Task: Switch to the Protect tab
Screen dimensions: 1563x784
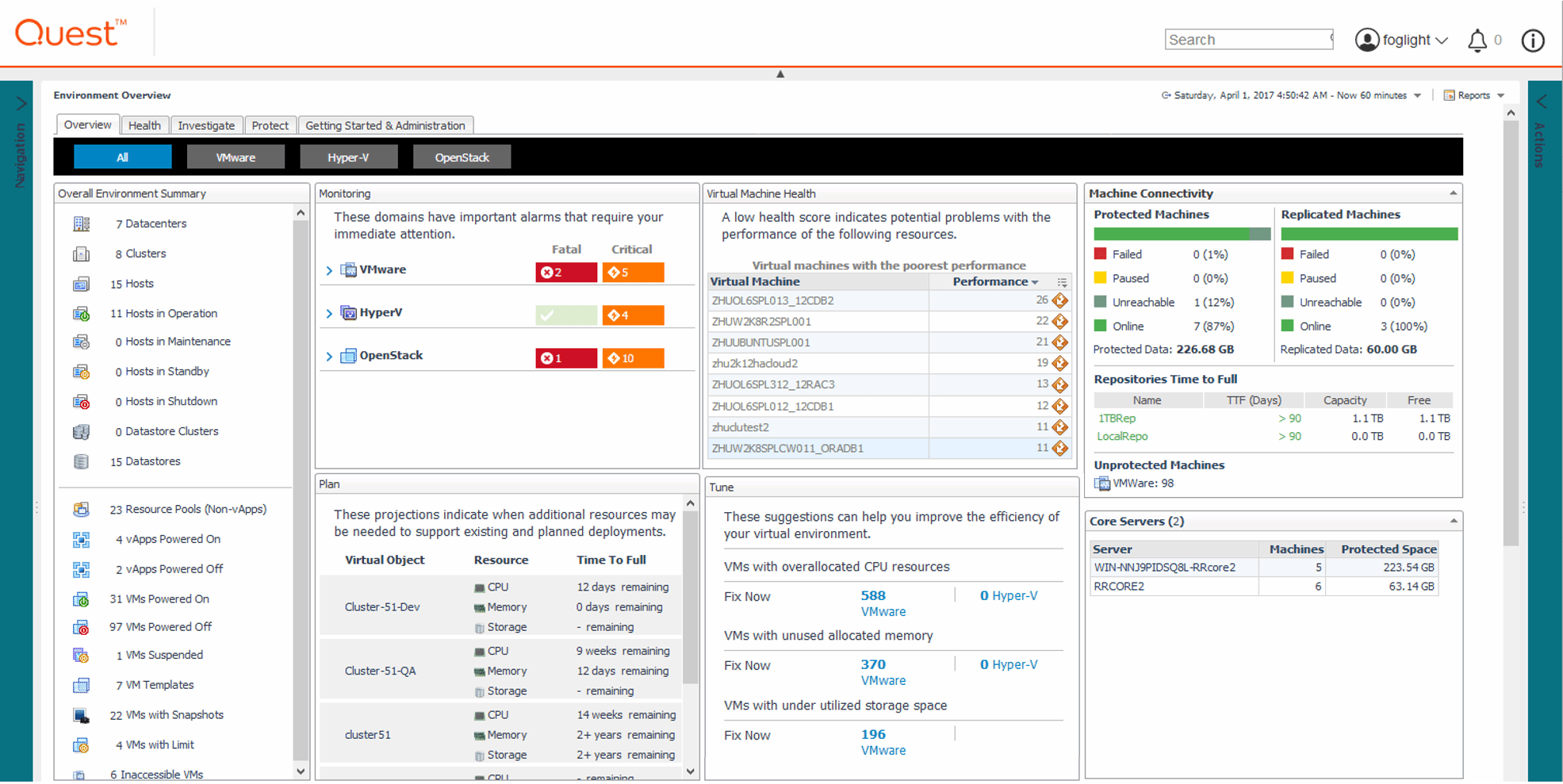Action: click(270, 126)
